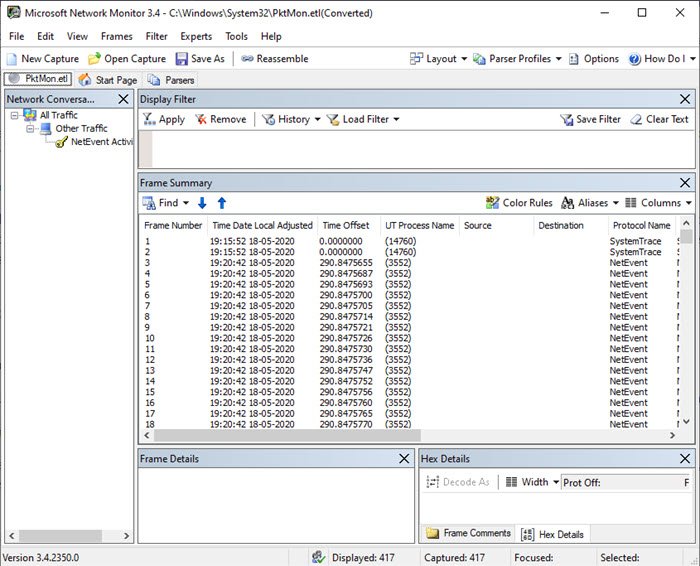Jump to previous match with down arrow
Screen dimensions: 700x566
[202, 203]
